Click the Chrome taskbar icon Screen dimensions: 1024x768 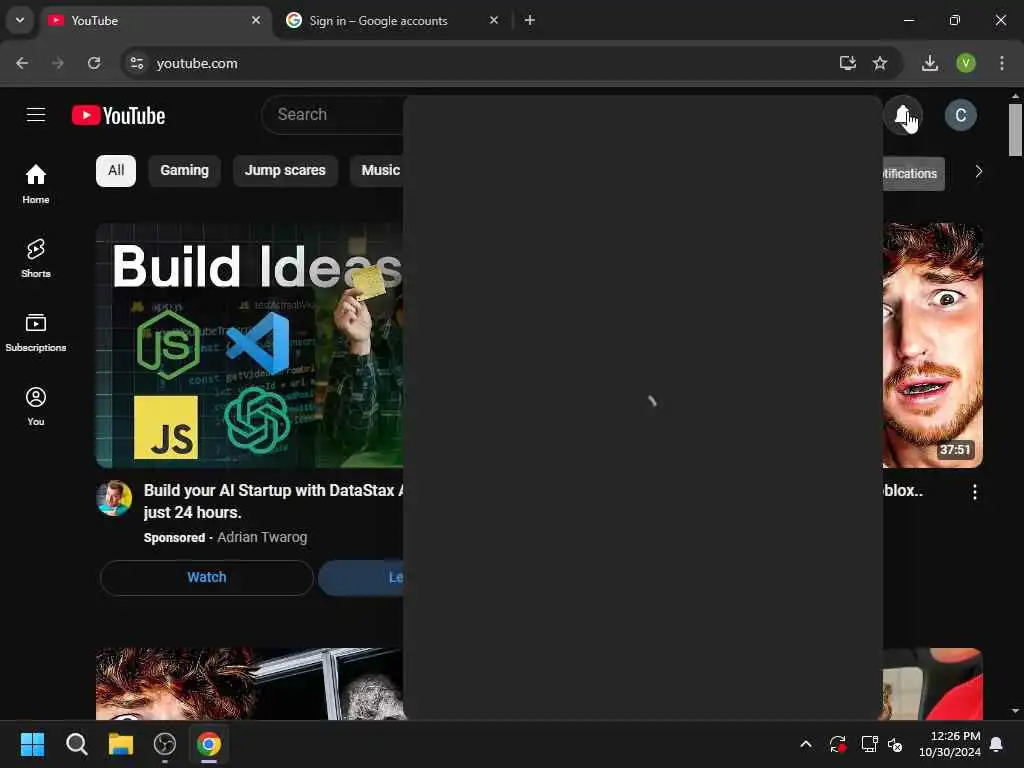point(209,744)
